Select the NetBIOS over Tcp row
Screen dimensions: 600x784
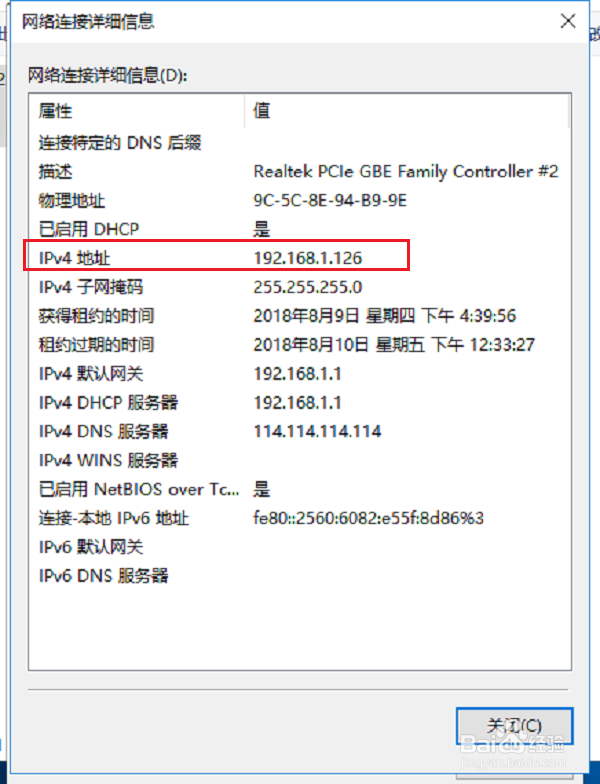tap(299, 489)
